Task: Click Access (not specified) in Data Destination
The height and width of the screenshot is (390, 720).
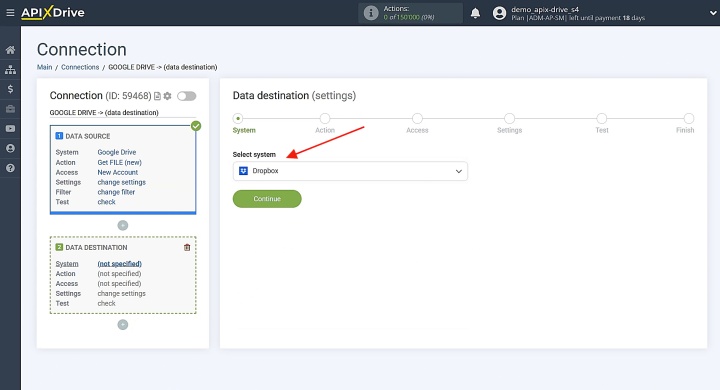Action: [119, 283]
